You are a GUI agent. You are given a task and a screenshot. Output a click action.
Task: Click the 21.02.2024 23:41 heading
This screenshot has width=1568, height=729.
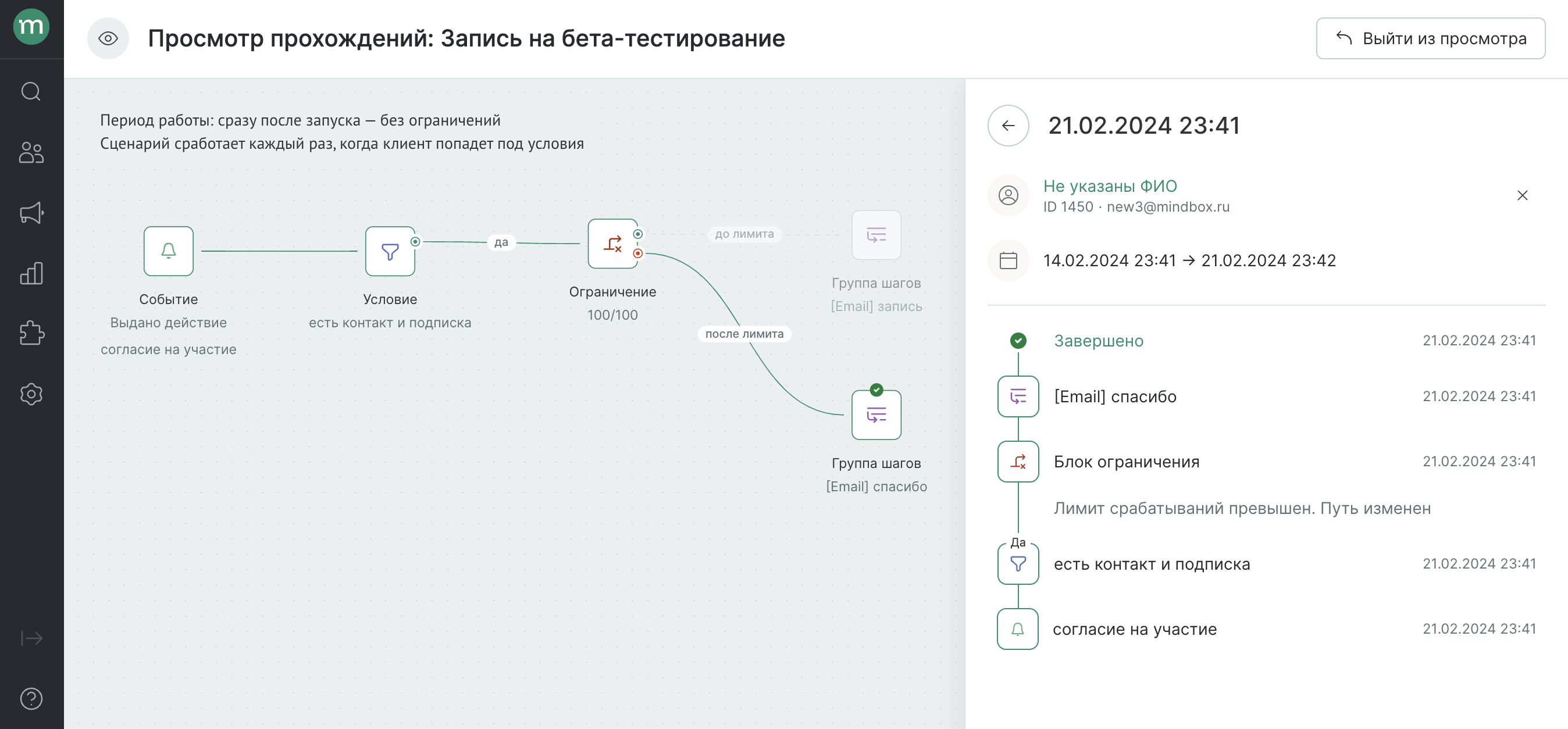[x=1144, y=126]
